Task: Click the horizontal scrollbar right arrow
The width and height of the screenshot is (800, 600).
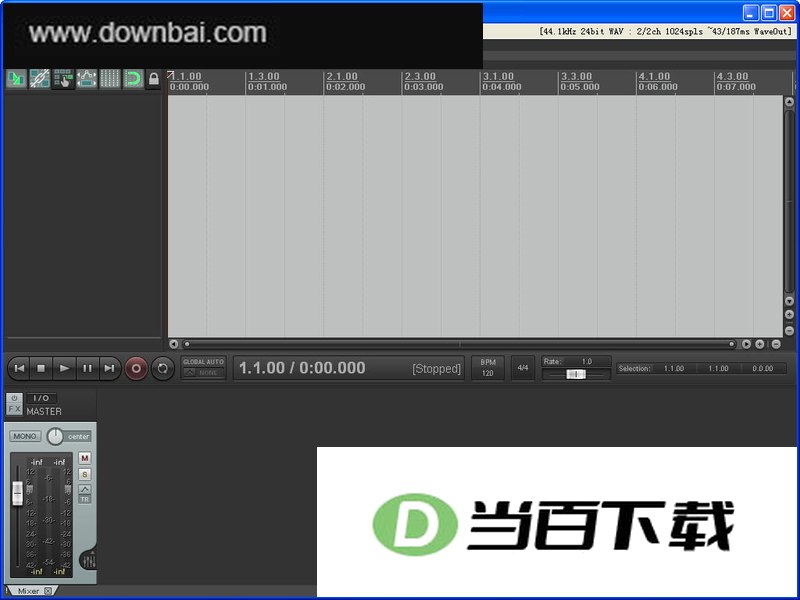Action: (x=746, y=344)
